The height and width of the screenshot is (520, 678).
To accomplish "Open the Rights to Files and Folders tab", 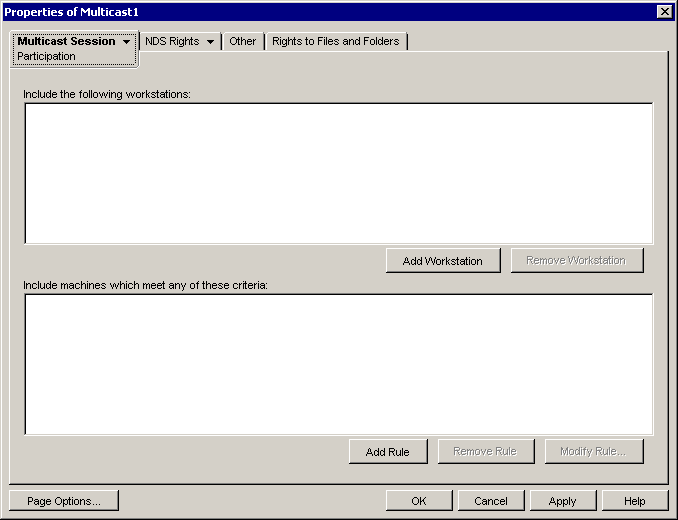I will (336, 41).
